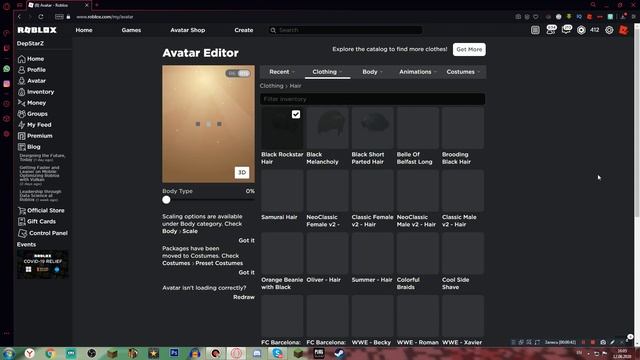
Task: Open the Messages chat icon in header
Action: [567, 29]
